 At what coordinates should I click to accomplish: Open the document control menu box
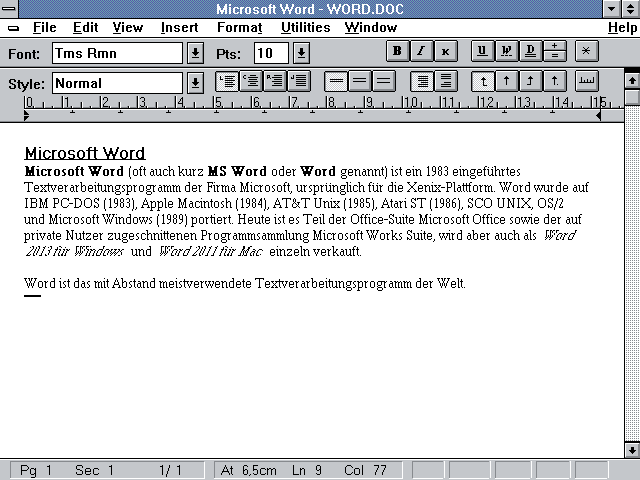tap(13, 28)
